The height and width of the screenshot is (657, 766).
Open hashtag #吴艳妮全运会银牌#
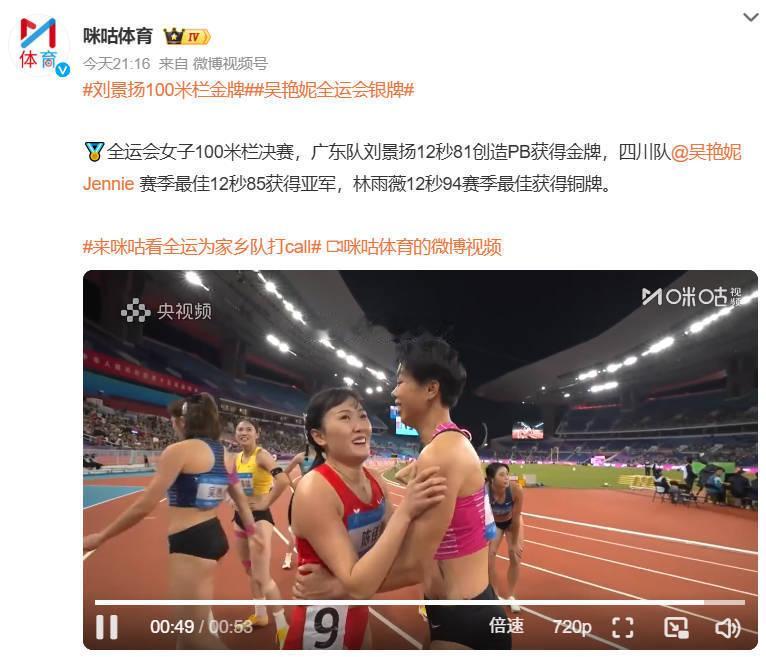coord(331,90)
